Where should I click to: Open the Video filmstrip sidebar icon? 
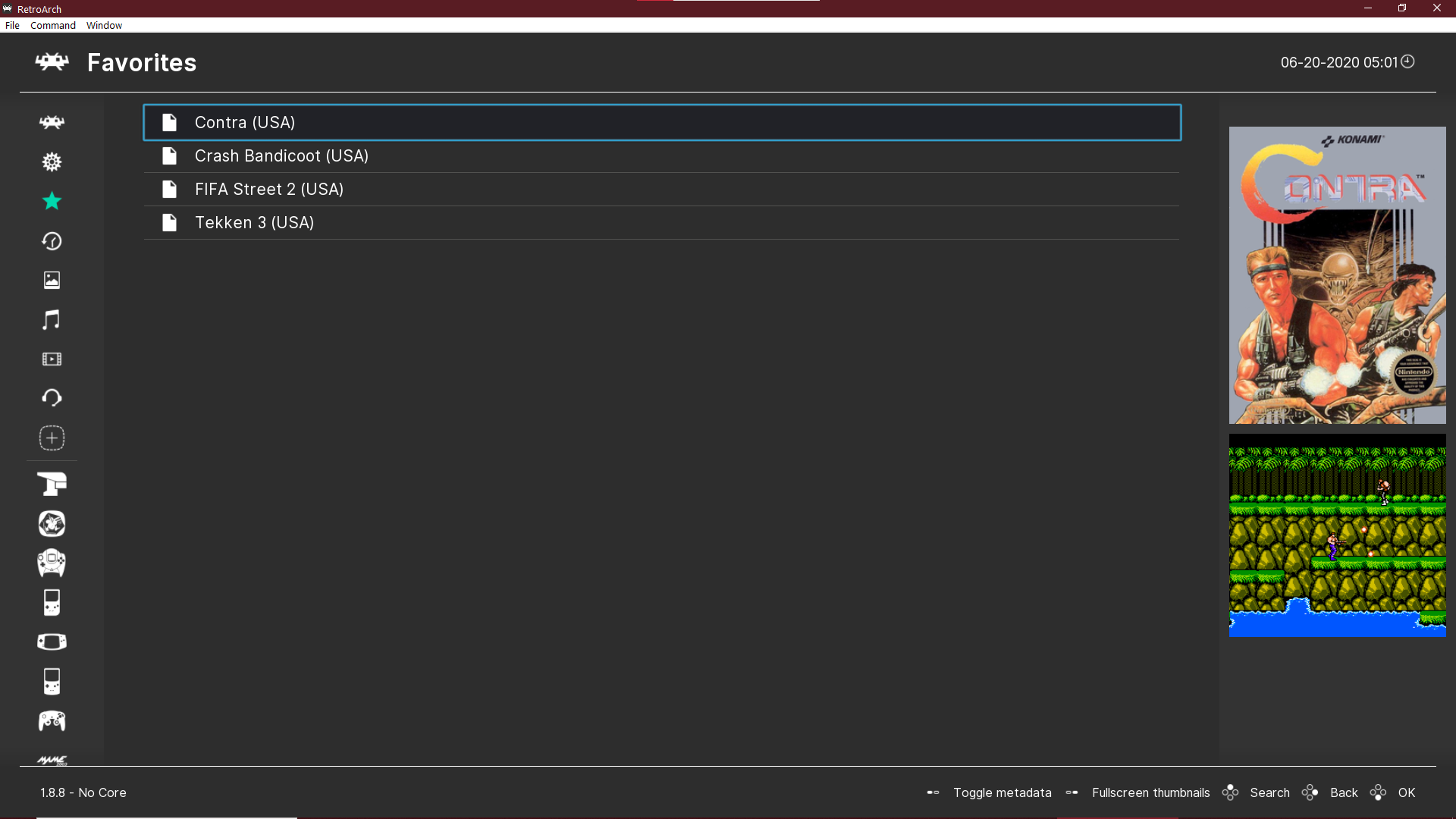[52, 359]
